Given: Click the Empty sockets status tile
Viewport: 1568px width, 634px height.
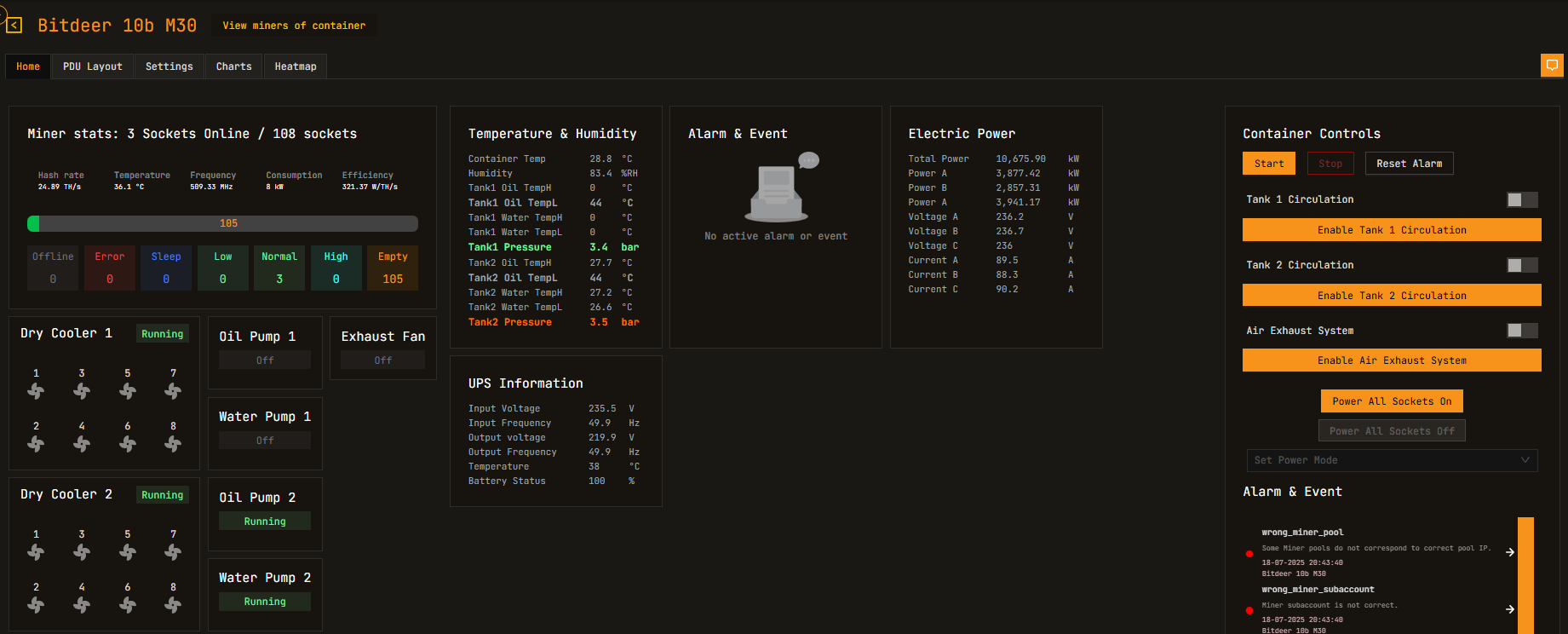Looking at the screenshot, I should pyautogui.click(x=393, y=268).
